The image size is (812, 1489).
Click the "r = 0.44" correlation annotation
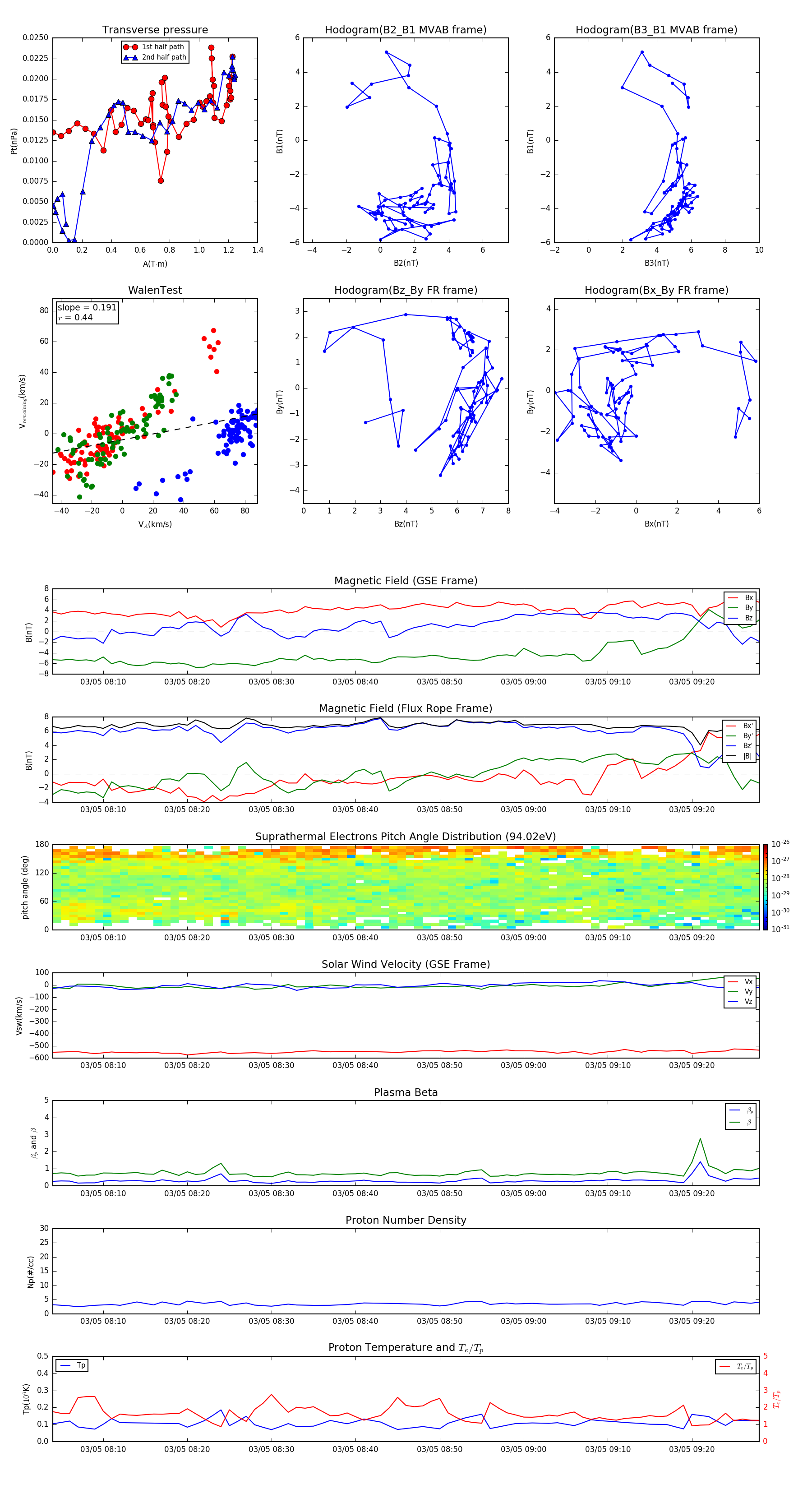click(75, 317)
